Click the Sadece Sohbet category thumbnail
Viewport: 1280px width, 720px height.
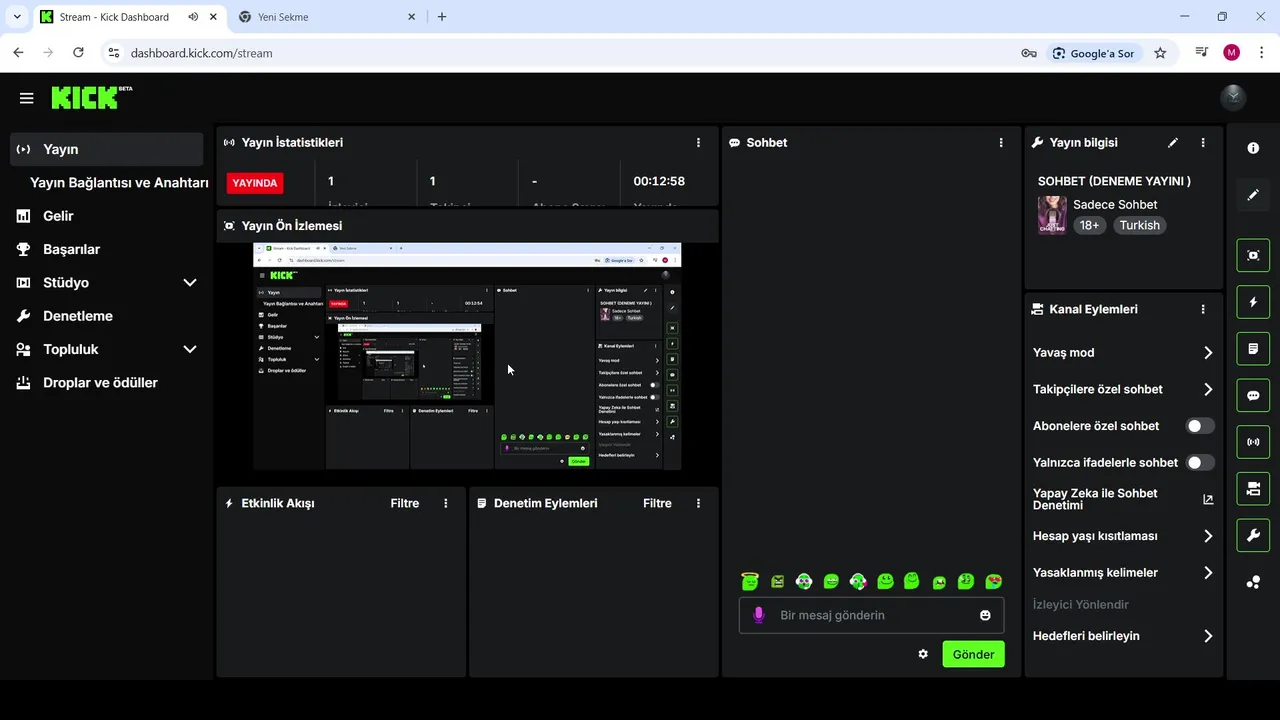coord(1052,215)
